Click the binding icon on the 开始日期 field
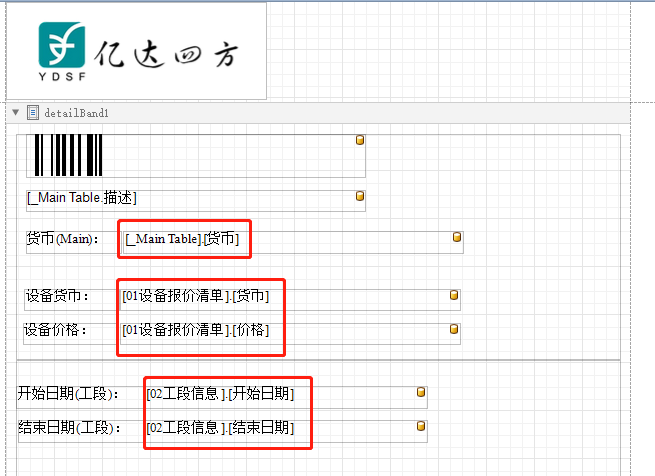655x476 pixels. (421, 392)
